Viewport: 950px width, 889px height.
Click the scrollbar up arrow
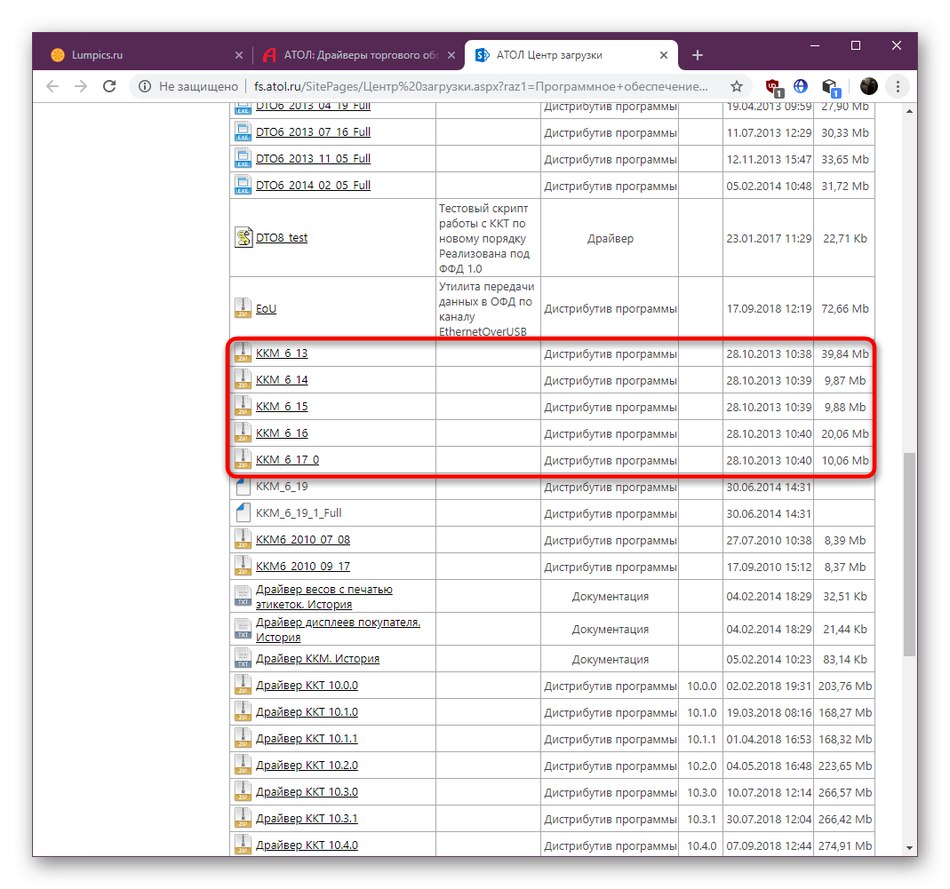(909, 111)
